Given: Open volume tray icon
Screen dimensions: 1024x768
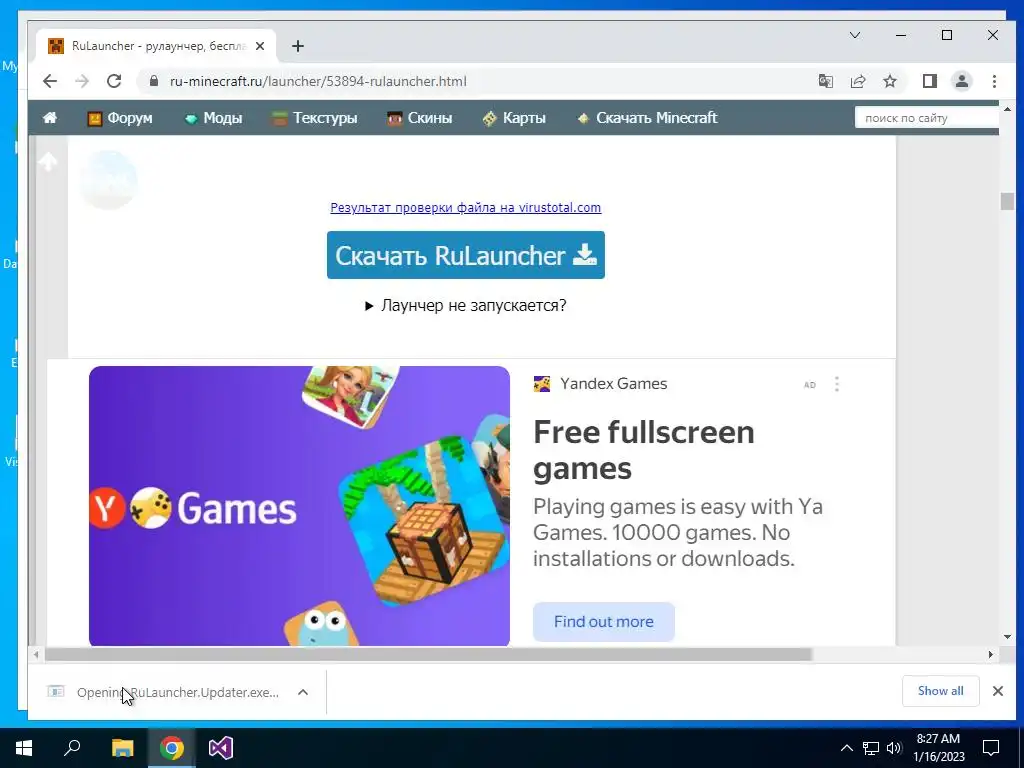Looking at the screenshot, I should tap(894, 748).
